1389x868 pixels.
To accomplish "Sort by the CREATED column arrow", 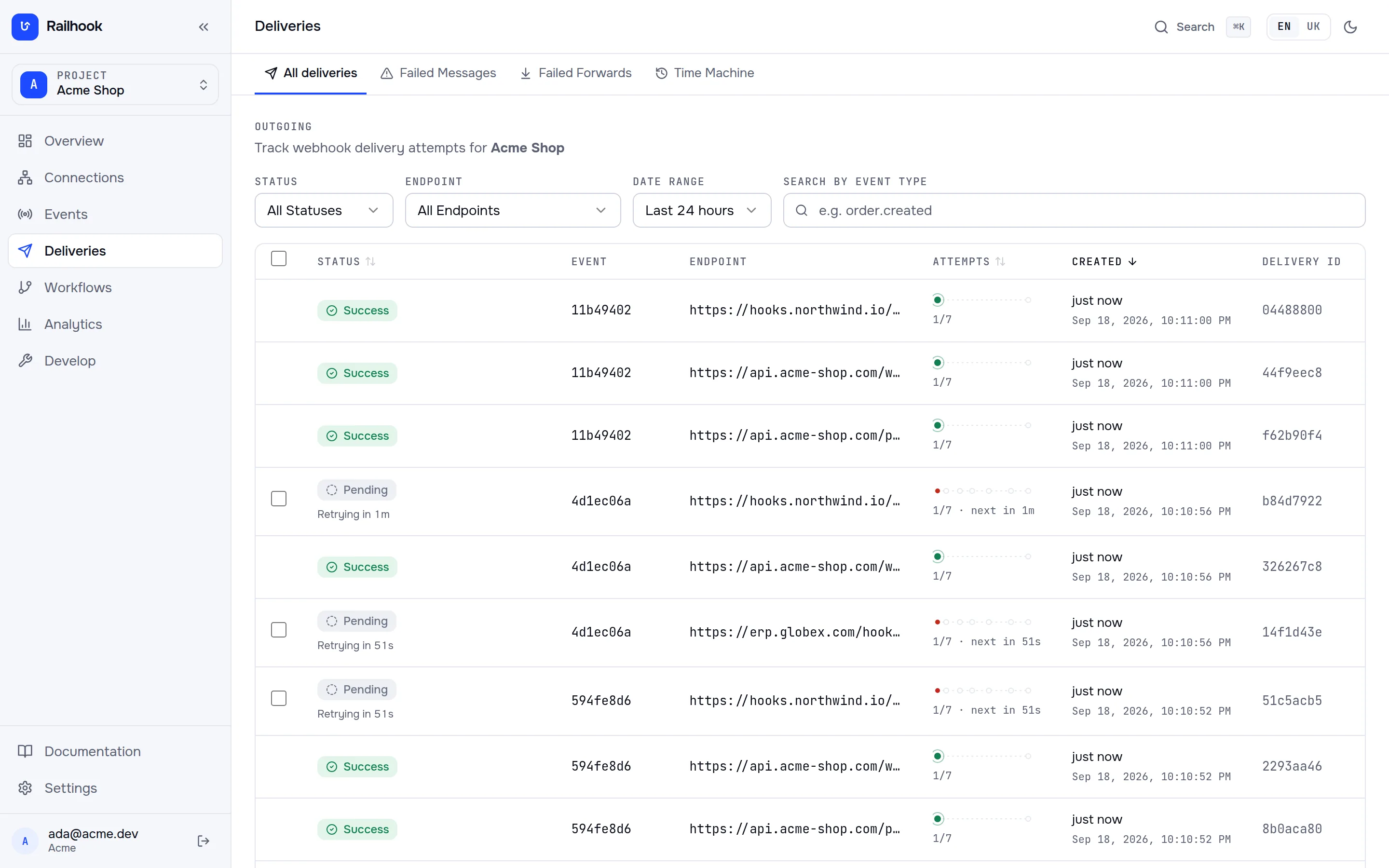I will [x=1132, y=262].
